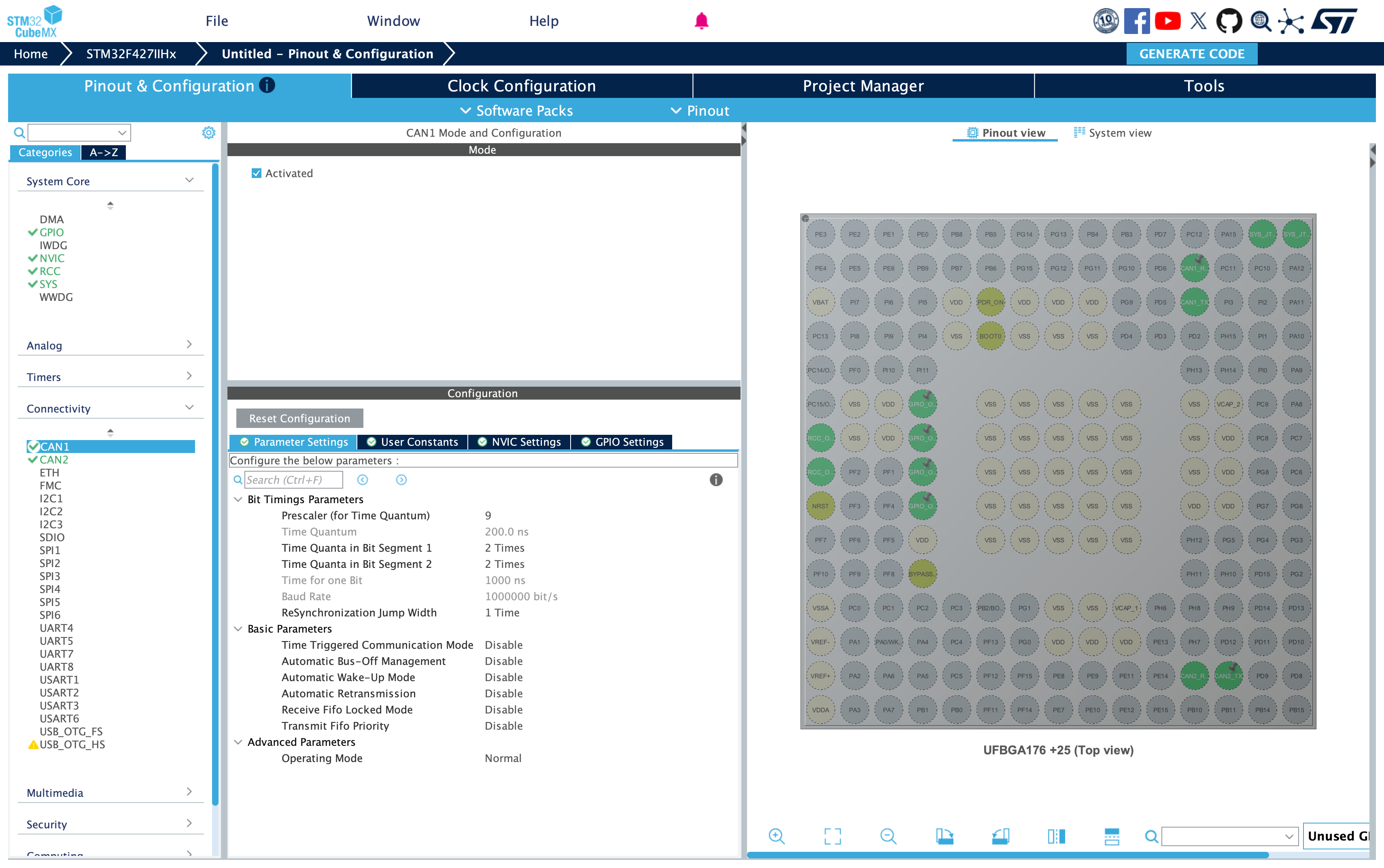Toggle the split pinout list icon

click(1112, 836)
